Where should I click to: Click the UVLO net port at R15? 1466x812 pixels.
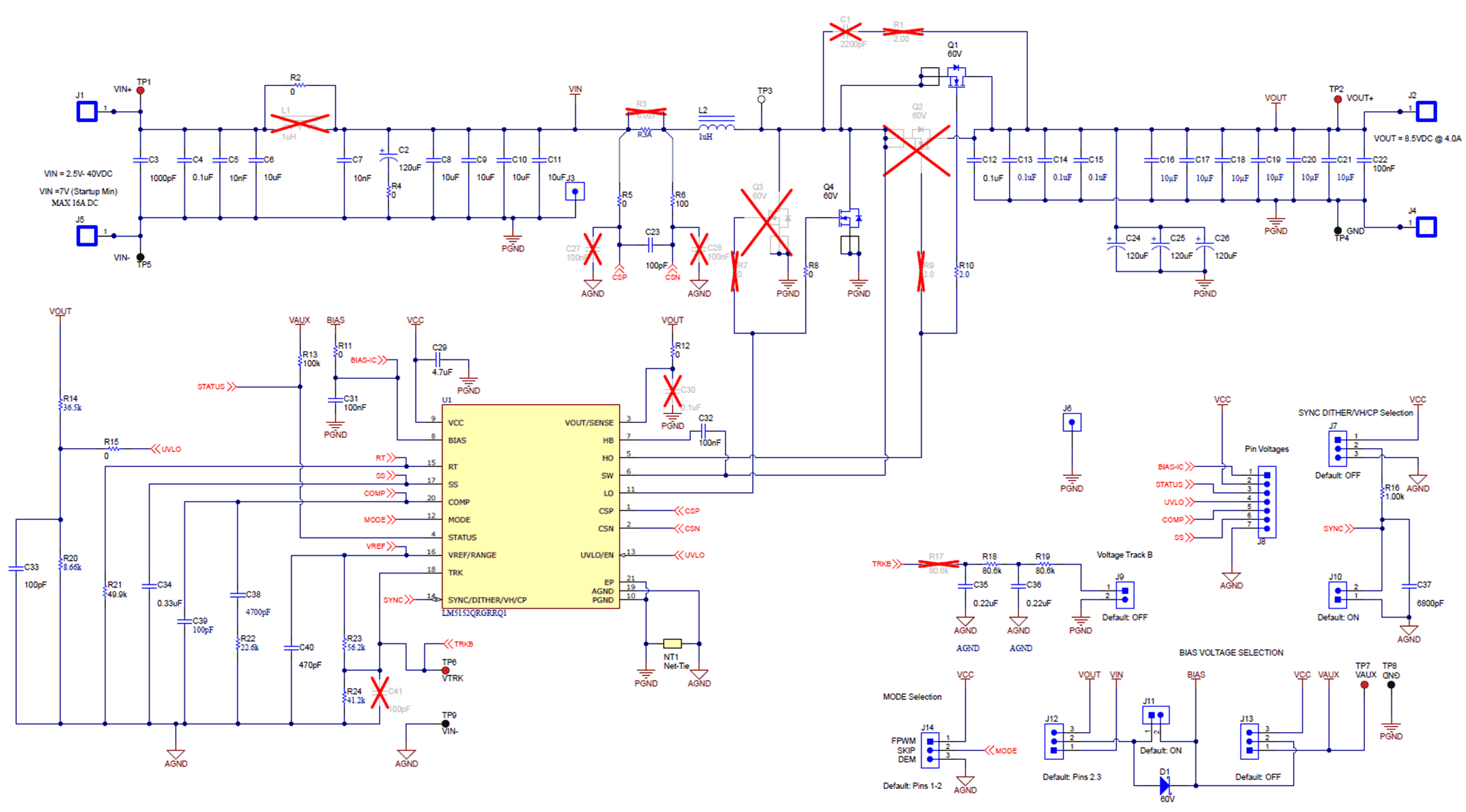[165, 449]
